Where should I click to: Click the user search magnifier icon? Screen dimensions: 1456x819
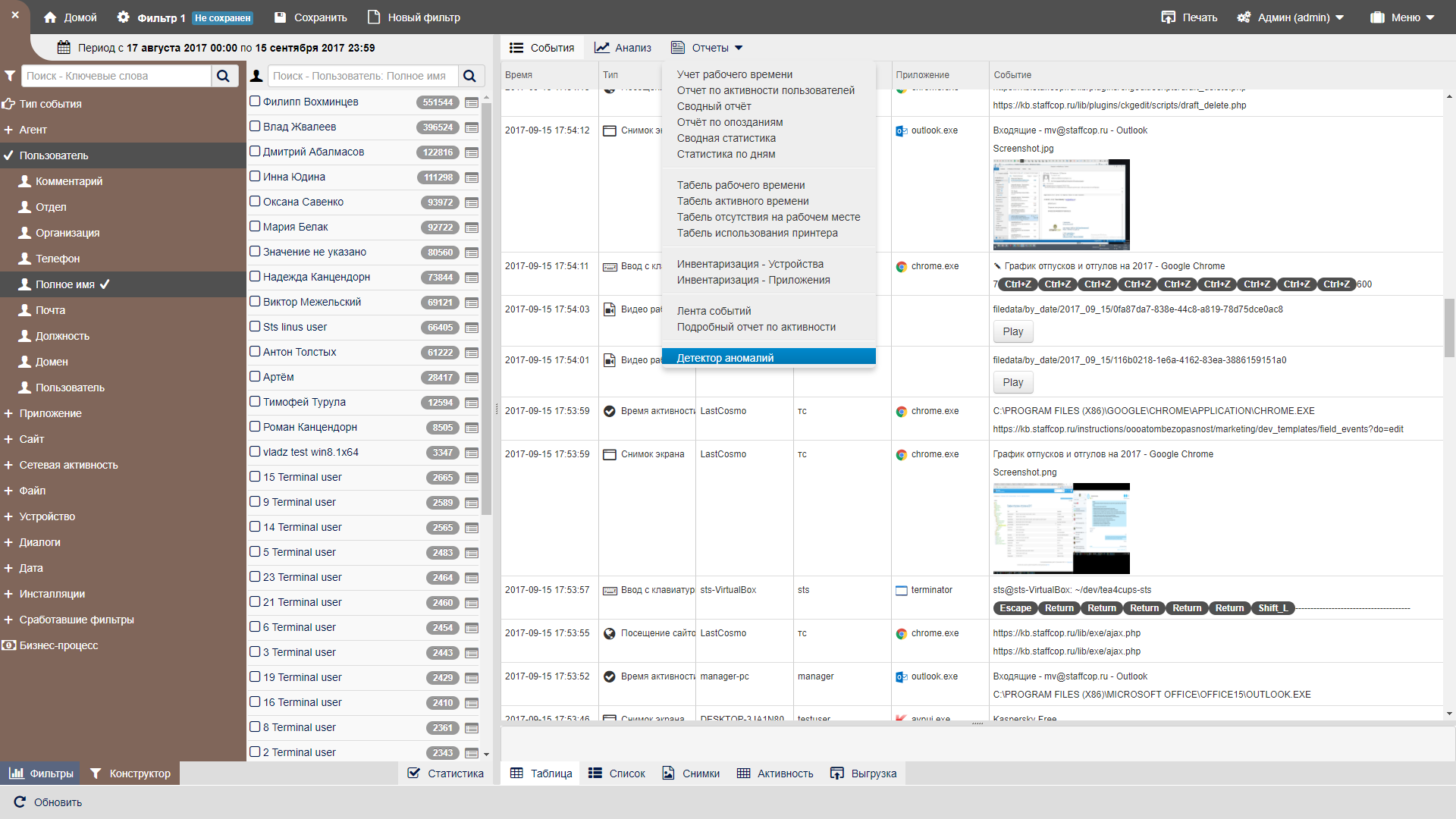(x=470, y=76)
